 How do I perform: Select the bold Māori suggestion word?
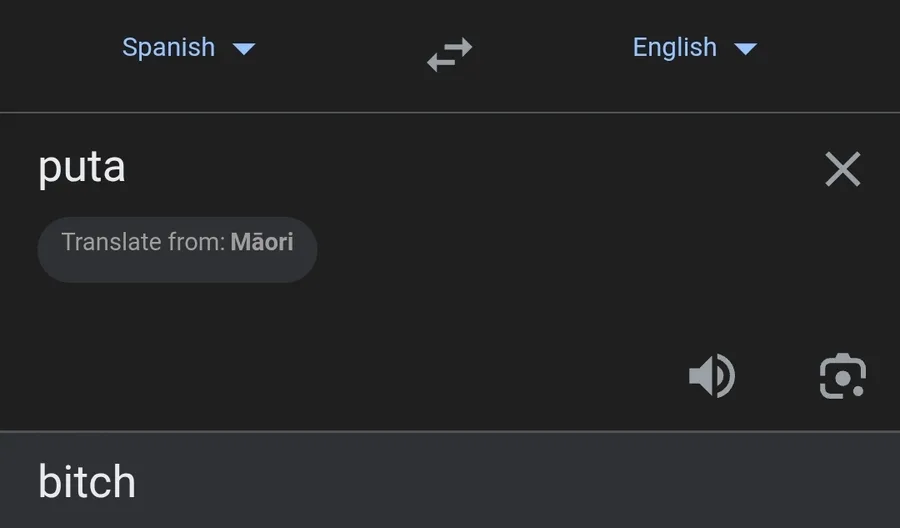coord(262,242)
